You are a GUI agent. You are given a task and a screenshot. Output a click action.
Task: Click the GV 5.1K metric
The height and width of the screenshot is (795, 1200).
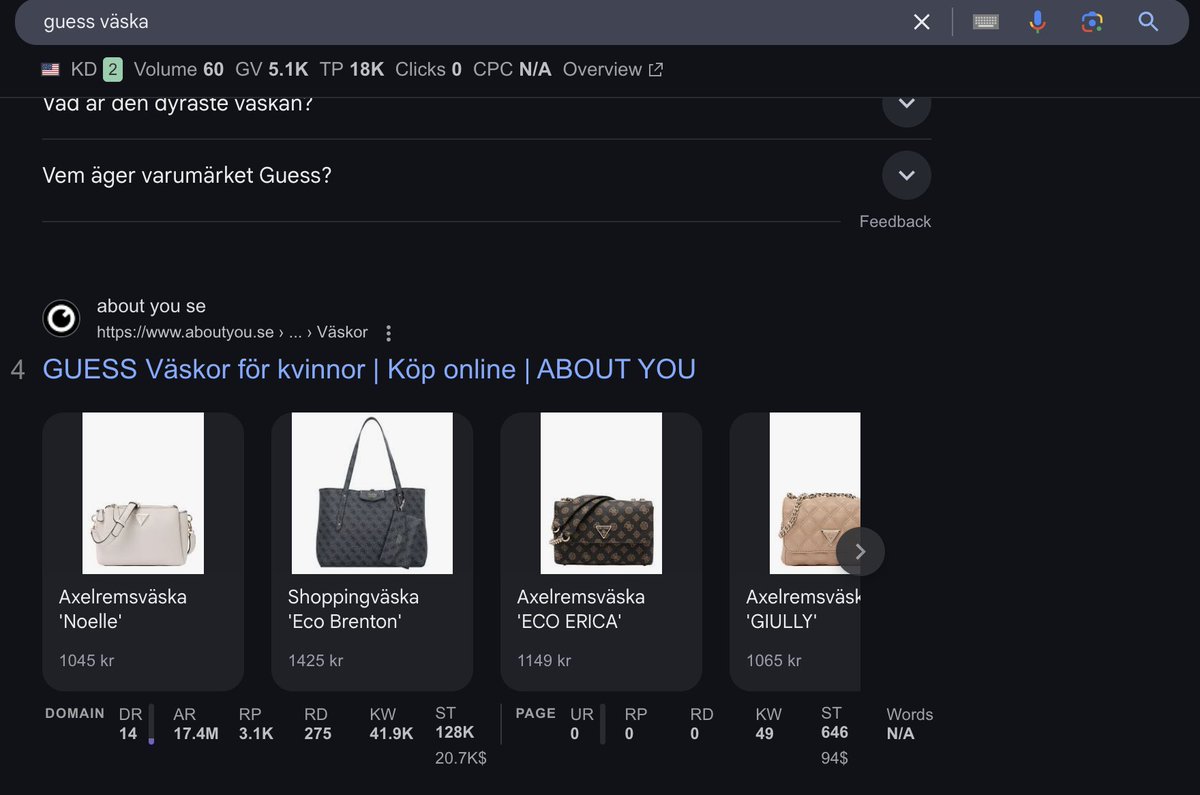[x=272, y=70]
